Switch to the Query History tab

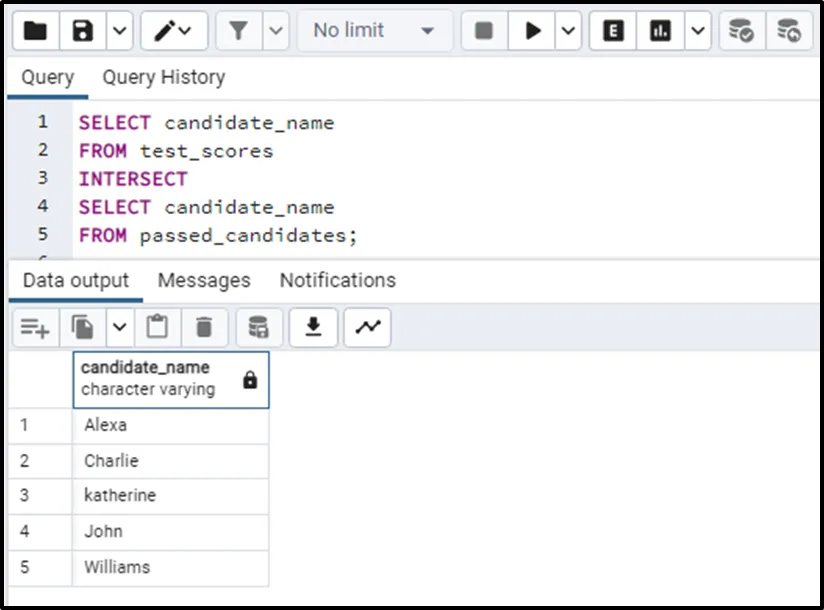pos(163,77)
